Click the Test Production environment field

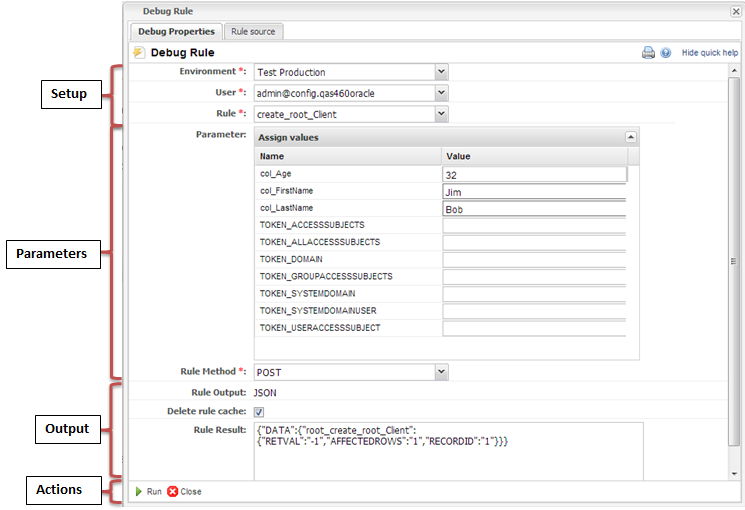(x=344, y=72)
